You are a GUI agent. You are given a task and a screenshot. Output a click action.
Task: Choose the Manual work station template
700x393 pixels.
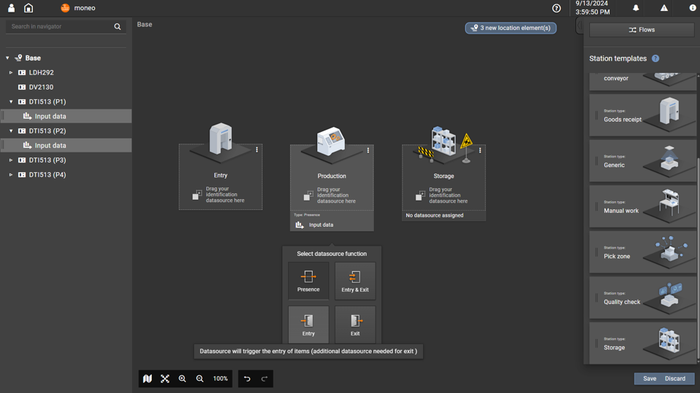[x=642, y=206]
